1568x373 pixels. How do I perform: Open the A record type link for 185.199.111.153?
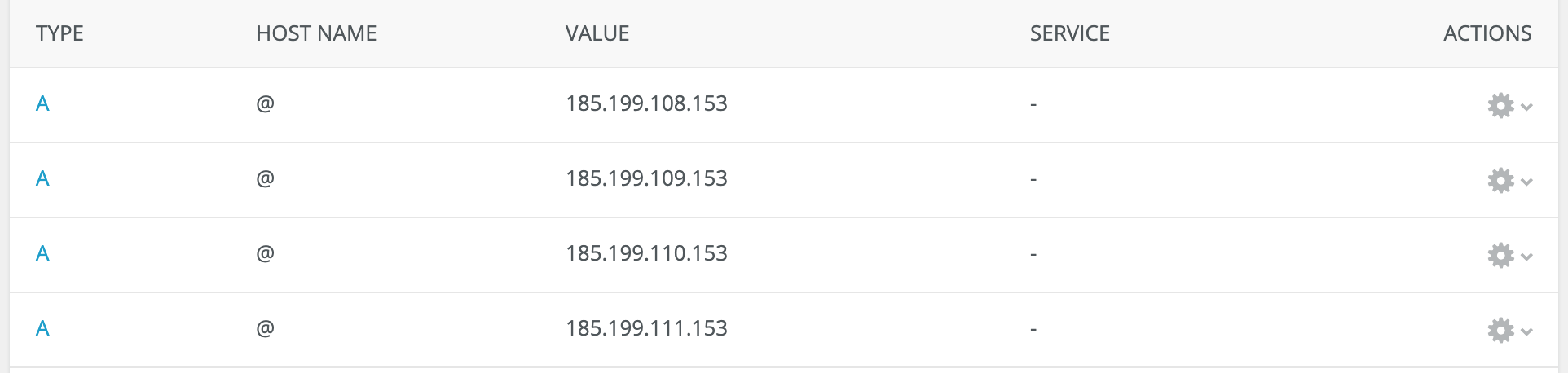pyautogui.click(x=42, y=328)
